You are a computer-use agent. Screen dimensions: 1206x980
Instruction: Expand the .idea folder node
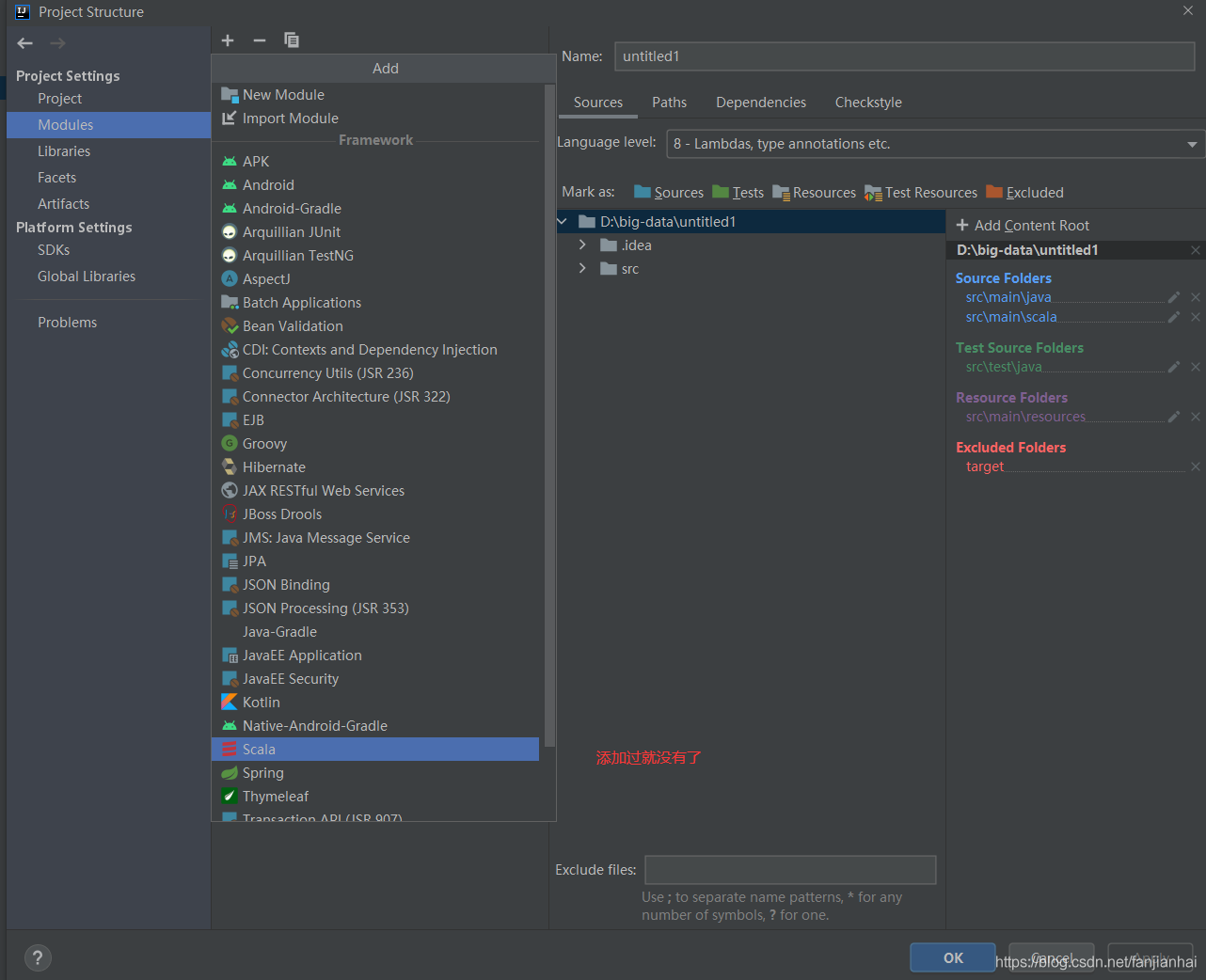click(582, 245)
